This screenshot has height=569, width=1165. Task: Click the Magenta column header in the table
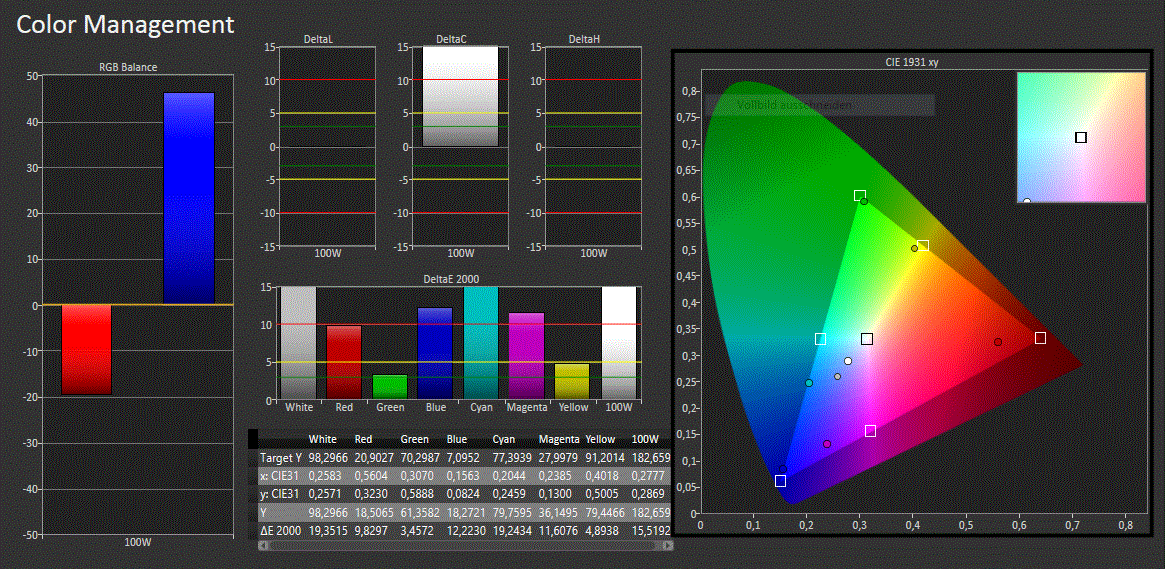[559, 439]
